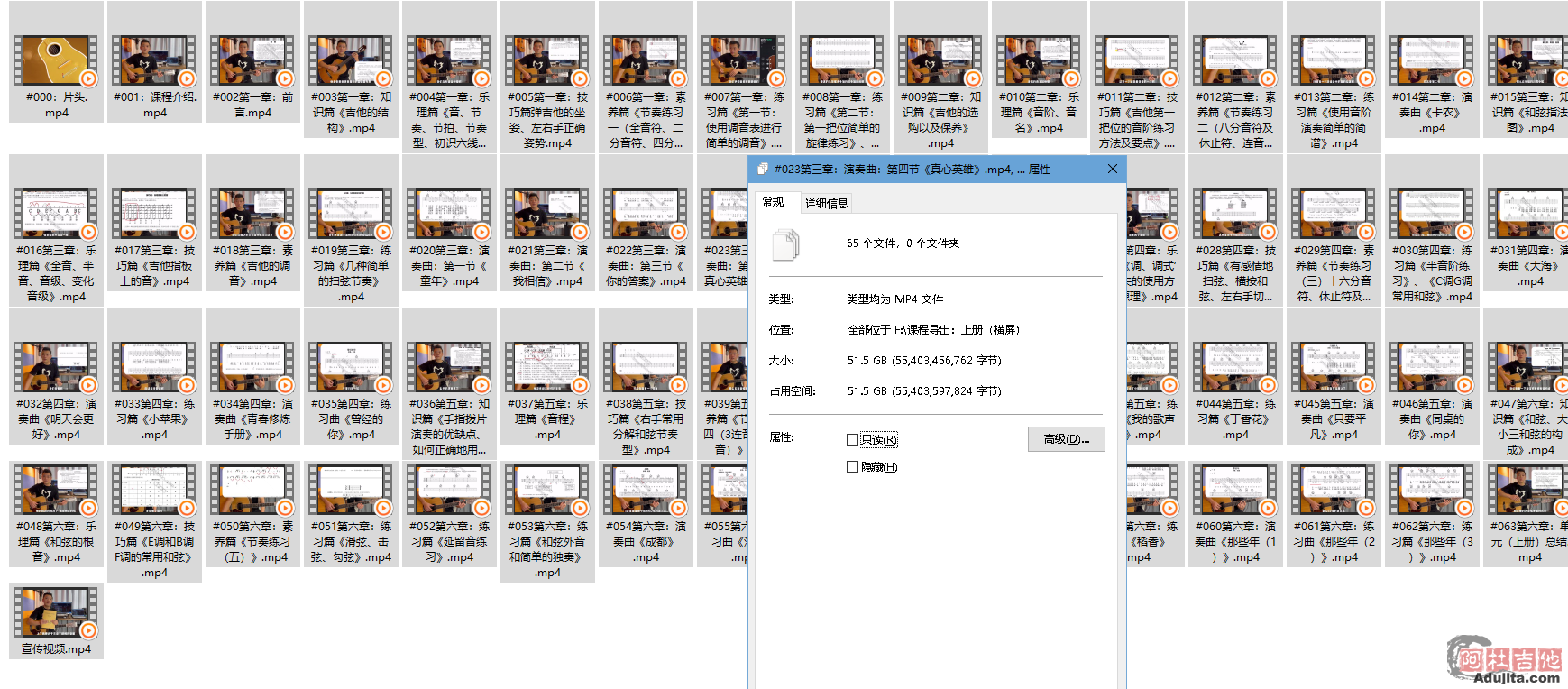Screen dimensions: 1568x689
Task: Switch to the 常规 tab in properties dialog
Action: [x=774, y=202]
